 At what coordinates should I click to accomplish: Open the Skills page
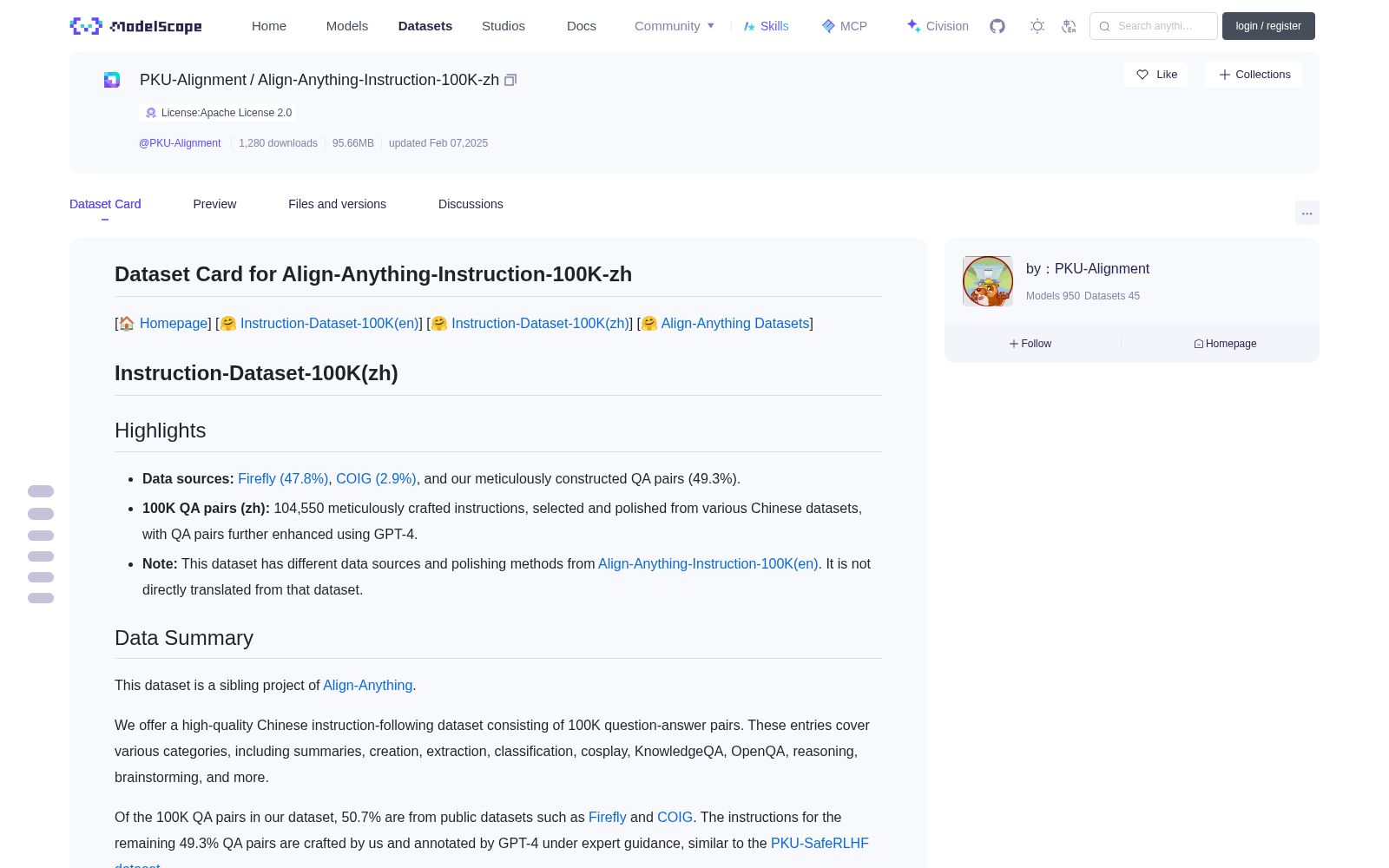(x=766, y=26)
